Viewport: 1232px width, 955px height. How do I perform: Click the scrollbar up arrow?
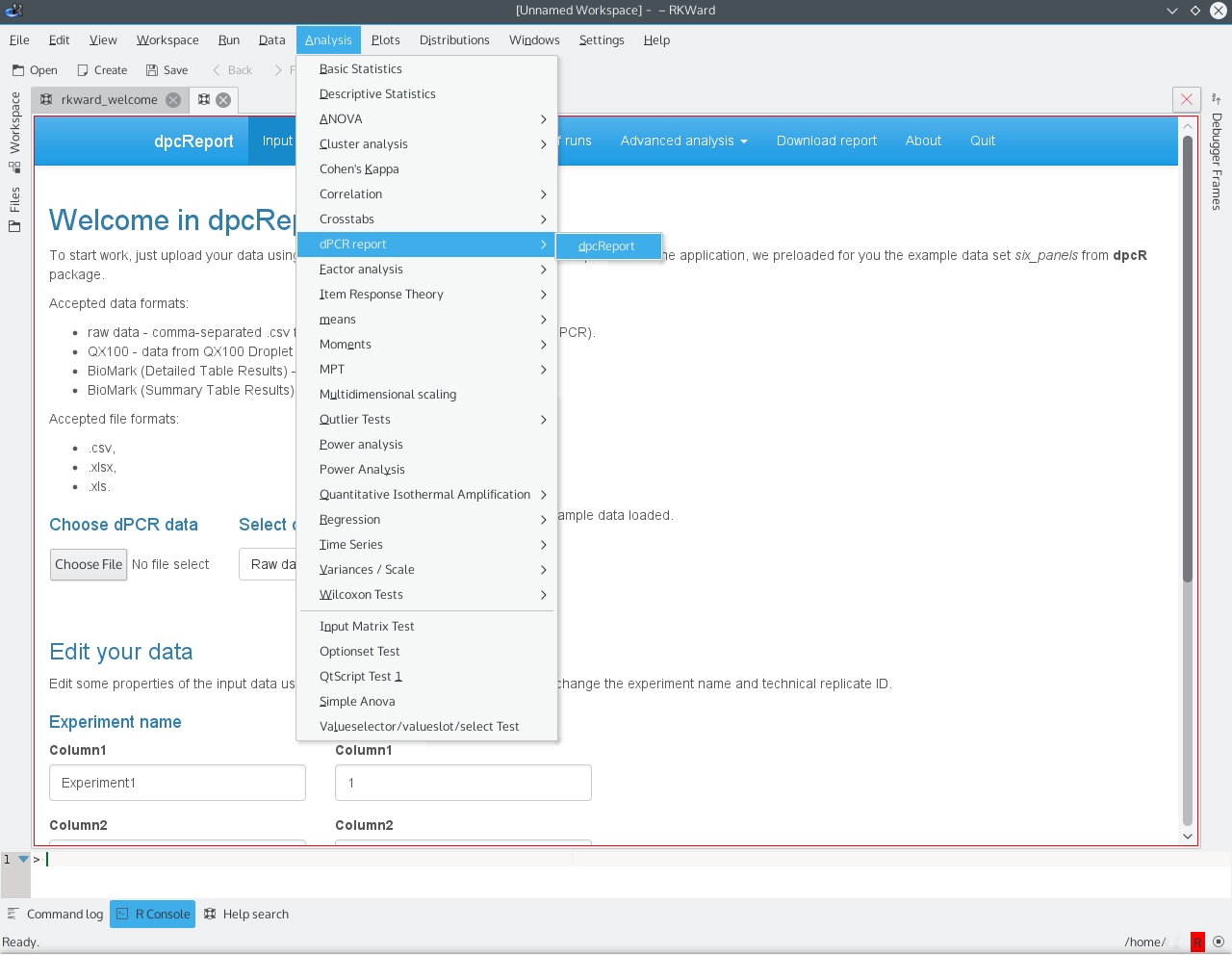pyautogui.click(x=1188, y=126)
